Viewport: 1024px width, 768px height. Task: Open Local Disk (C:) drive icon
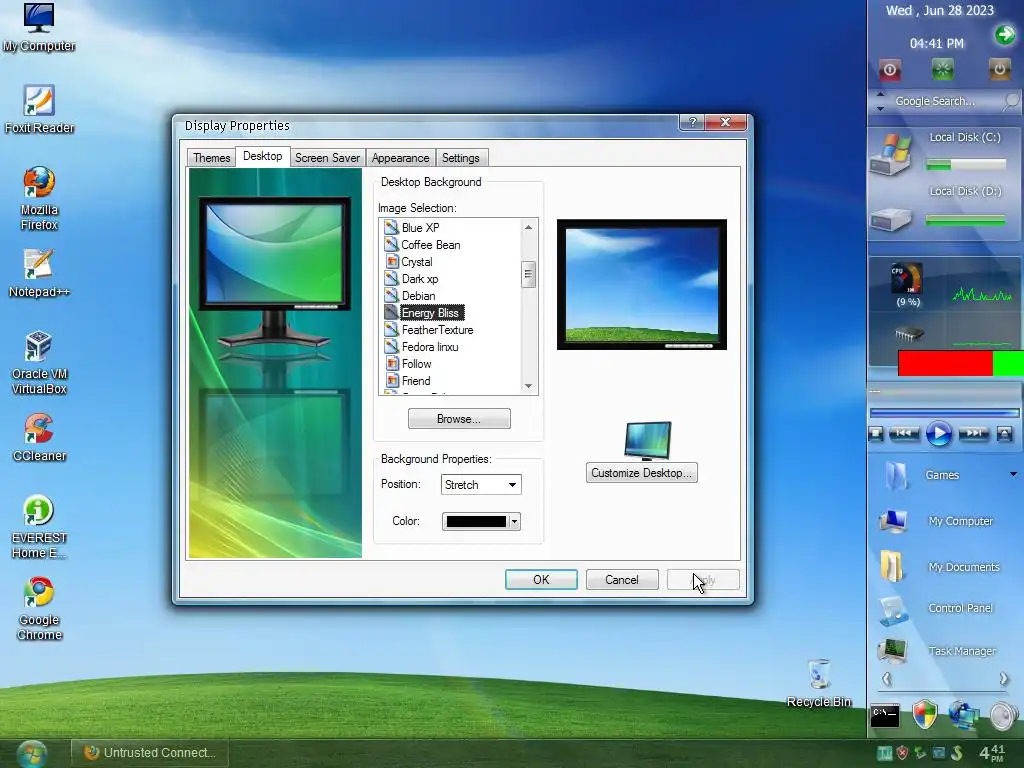coord(891,154)
